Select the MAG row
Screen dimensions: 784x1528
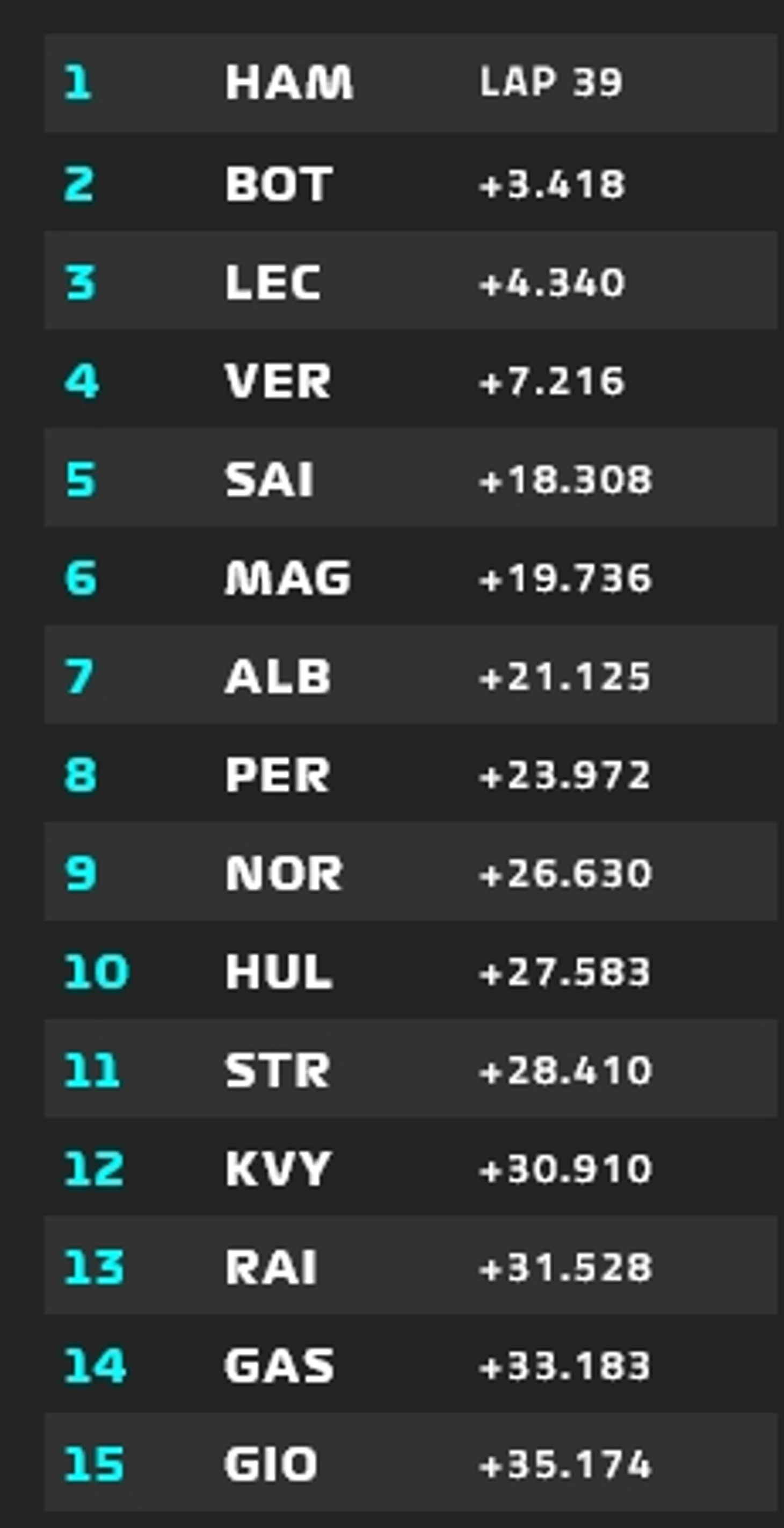coord(410,576)
